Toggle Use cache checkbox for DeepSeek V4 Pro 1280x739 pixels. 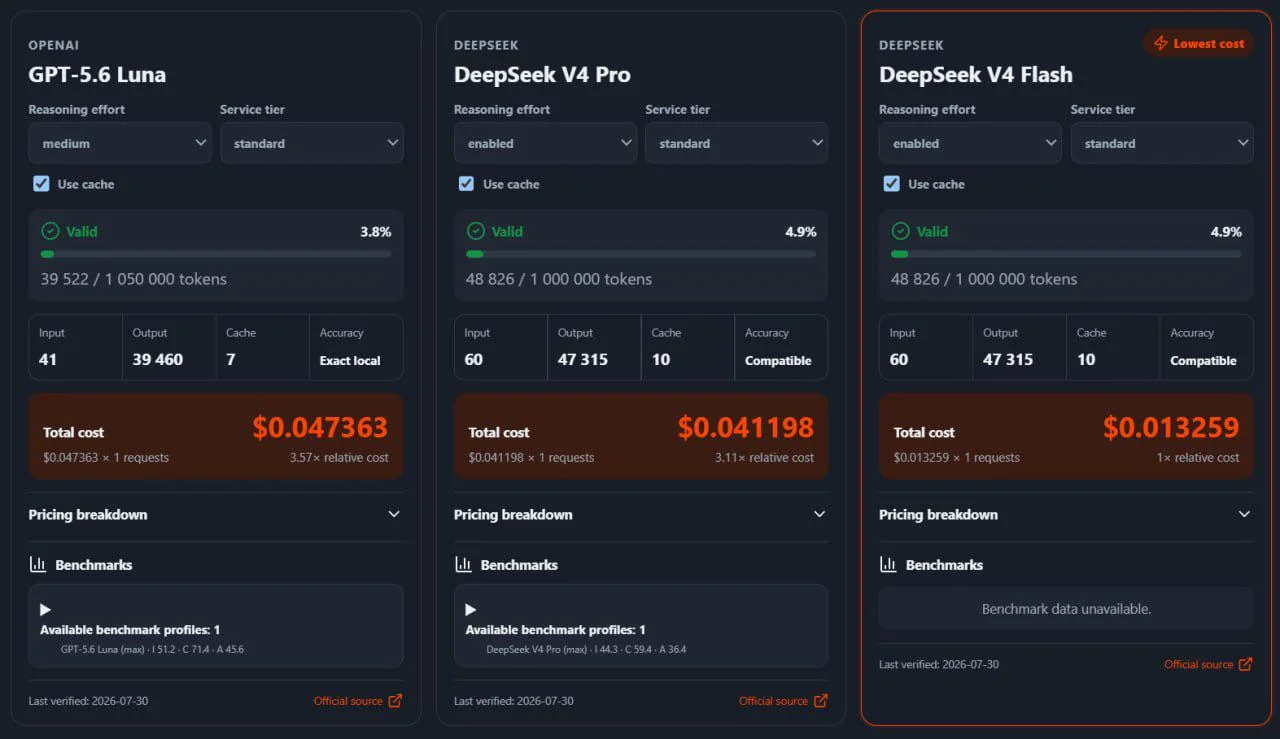click(466, 184)
